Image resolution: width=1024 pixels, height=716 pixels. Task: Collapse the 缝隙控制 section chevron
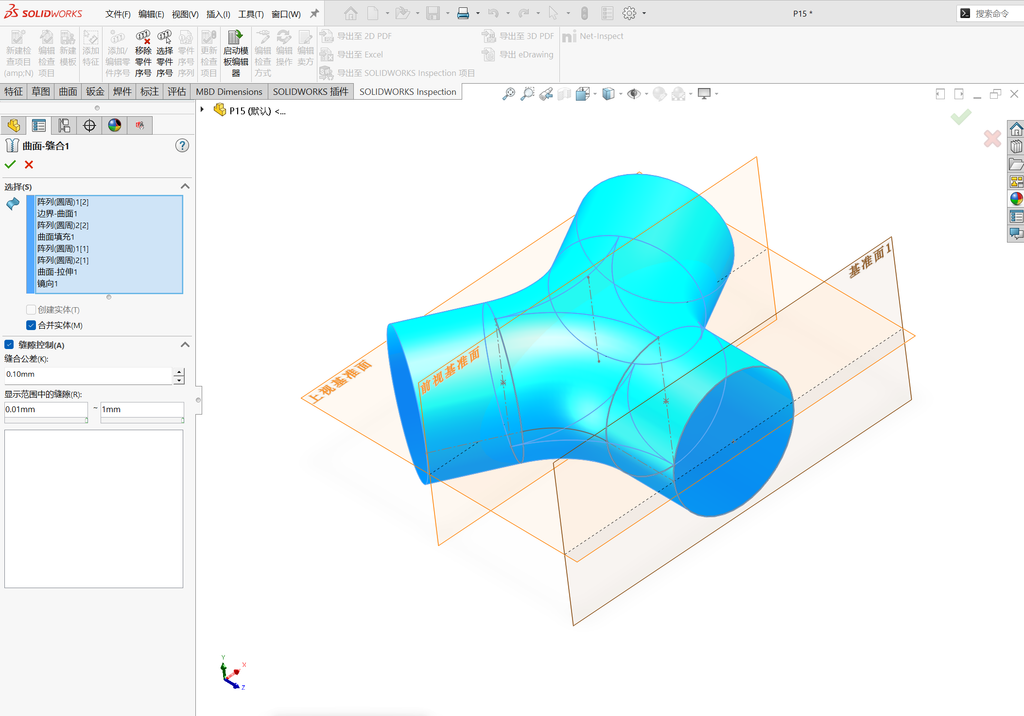[x=185, y=345]
